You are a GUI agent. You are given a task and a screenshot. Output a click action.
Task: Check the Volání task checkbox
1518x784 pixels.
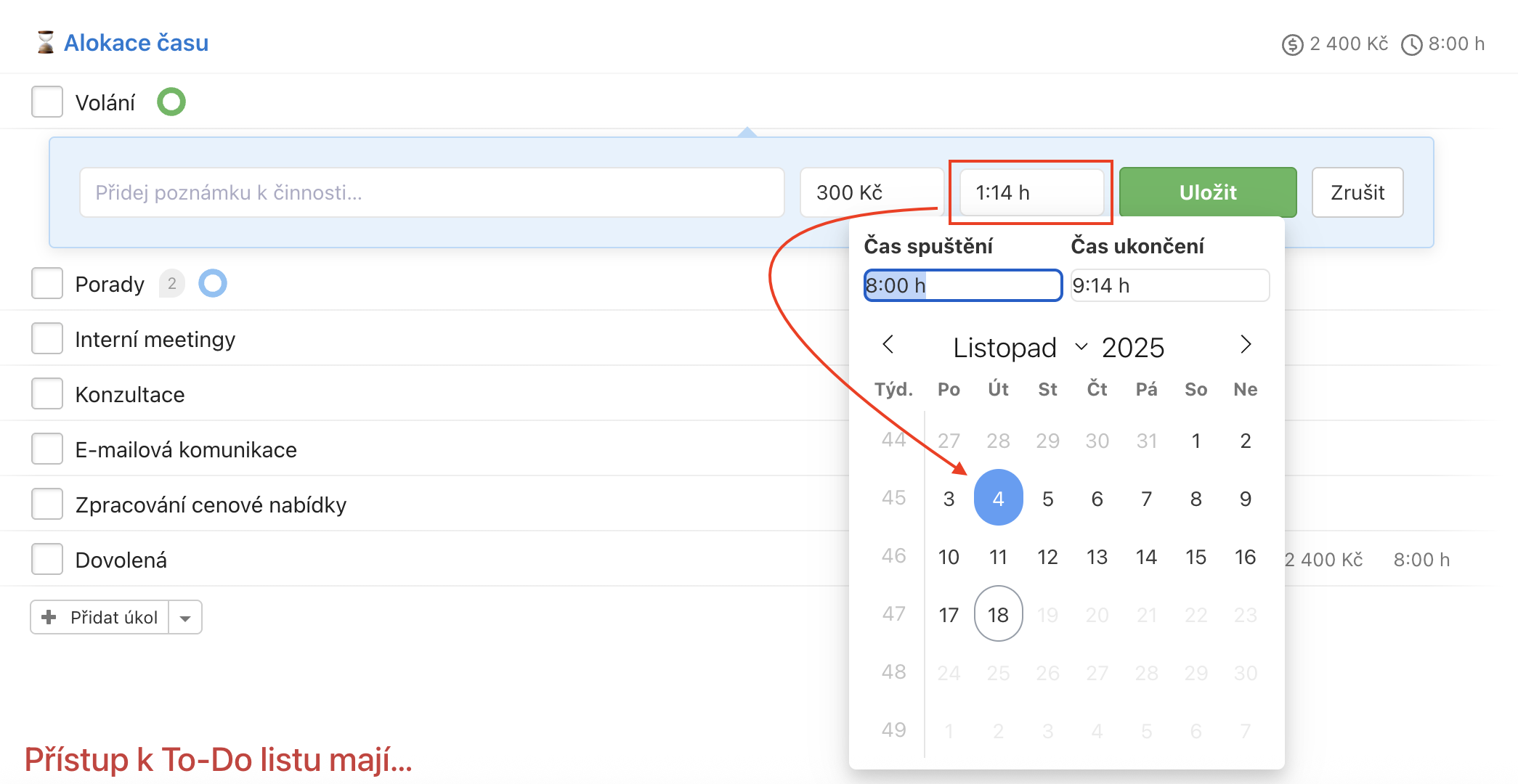[47, 102]
